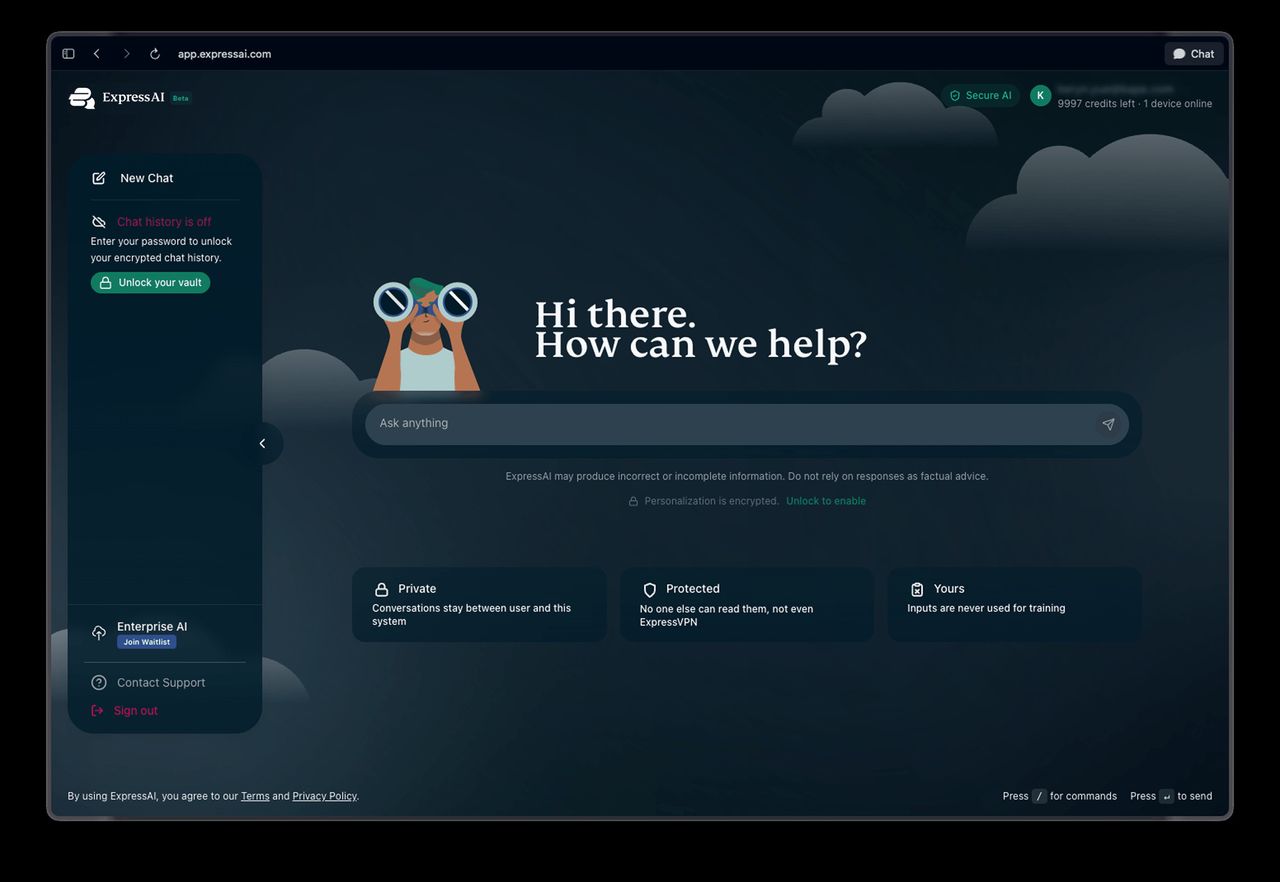Click the "Chat history is off" label
1280x882 pixels.
164,222
